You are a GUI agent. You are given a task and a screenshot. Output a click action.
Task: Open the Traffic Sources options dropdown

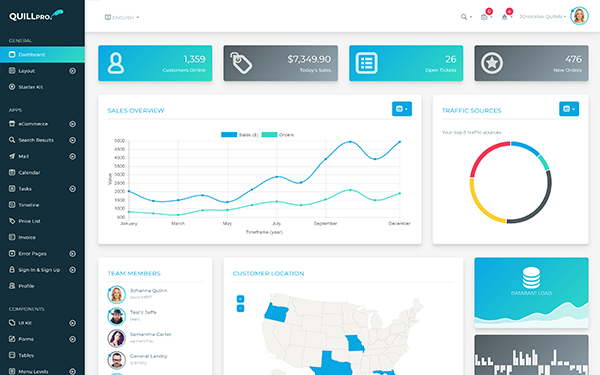569,109
